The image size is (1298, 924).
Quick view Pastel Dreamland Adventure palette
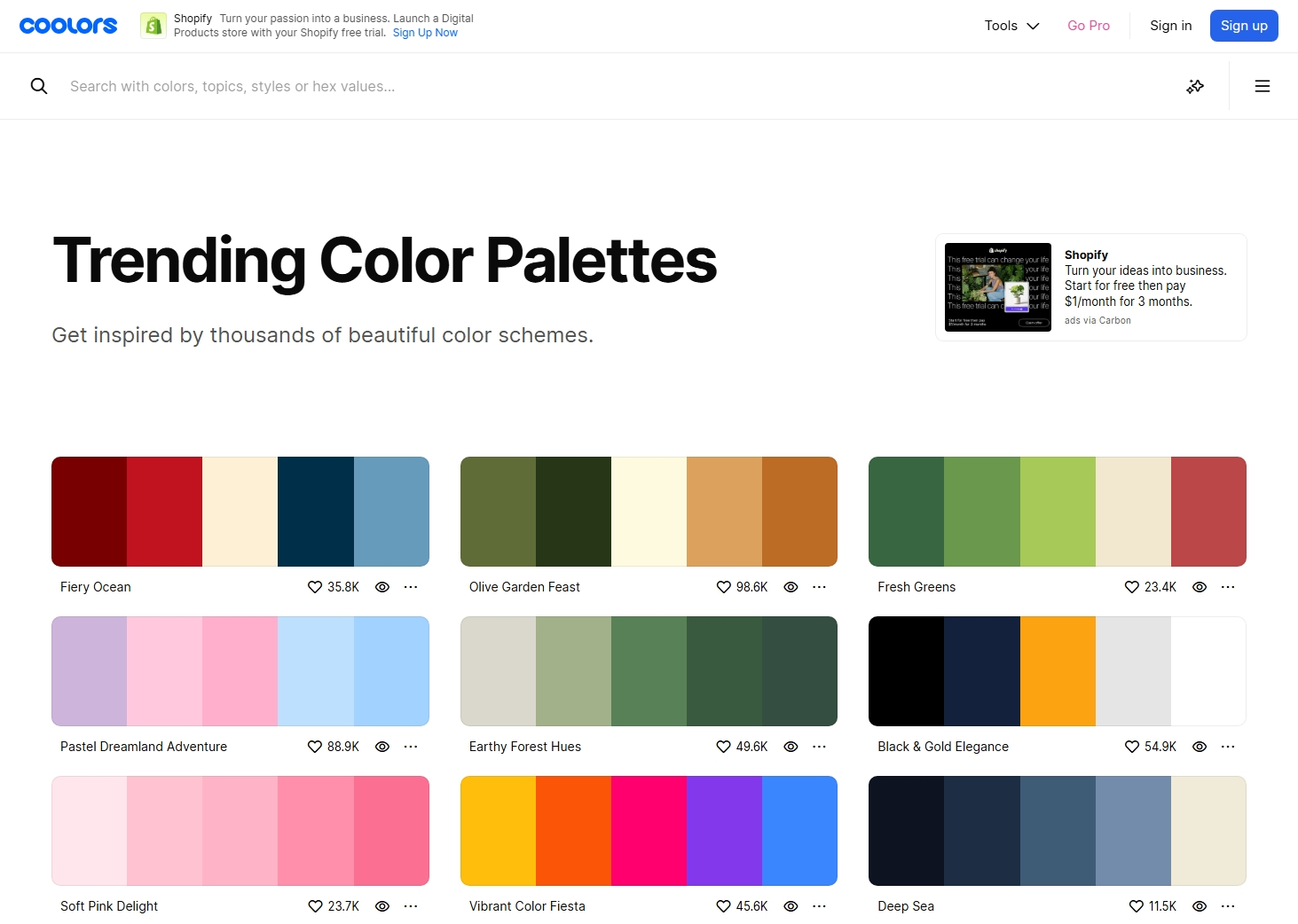pyautogui.click(x=382, y=747)
